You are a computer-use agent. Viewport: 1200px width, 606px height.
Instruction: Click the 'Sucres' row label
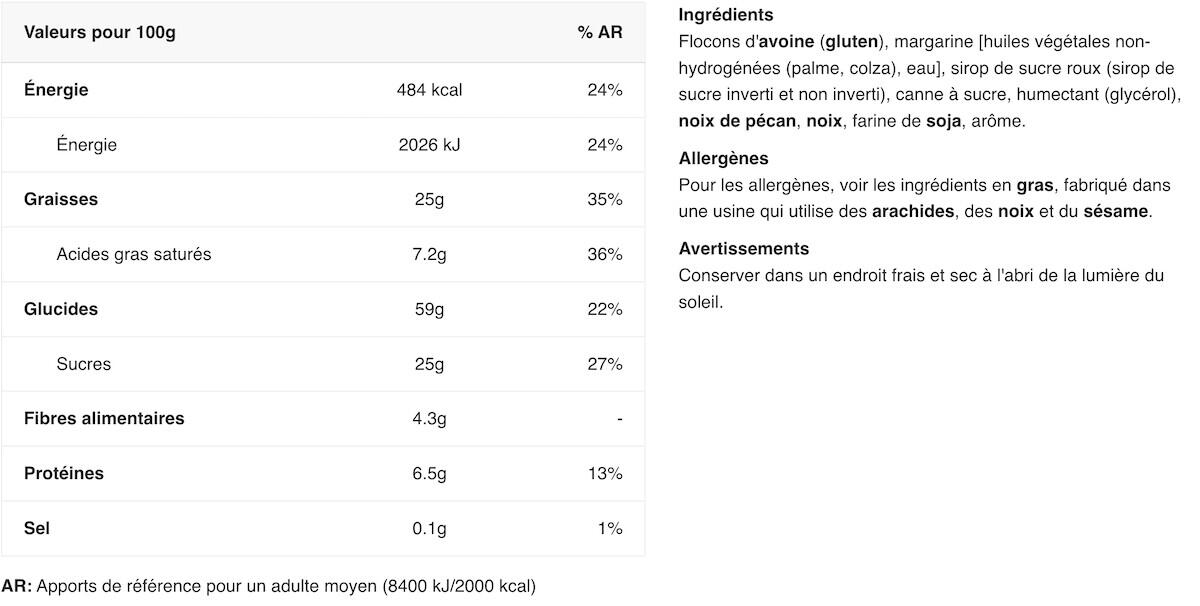[84, 364]
